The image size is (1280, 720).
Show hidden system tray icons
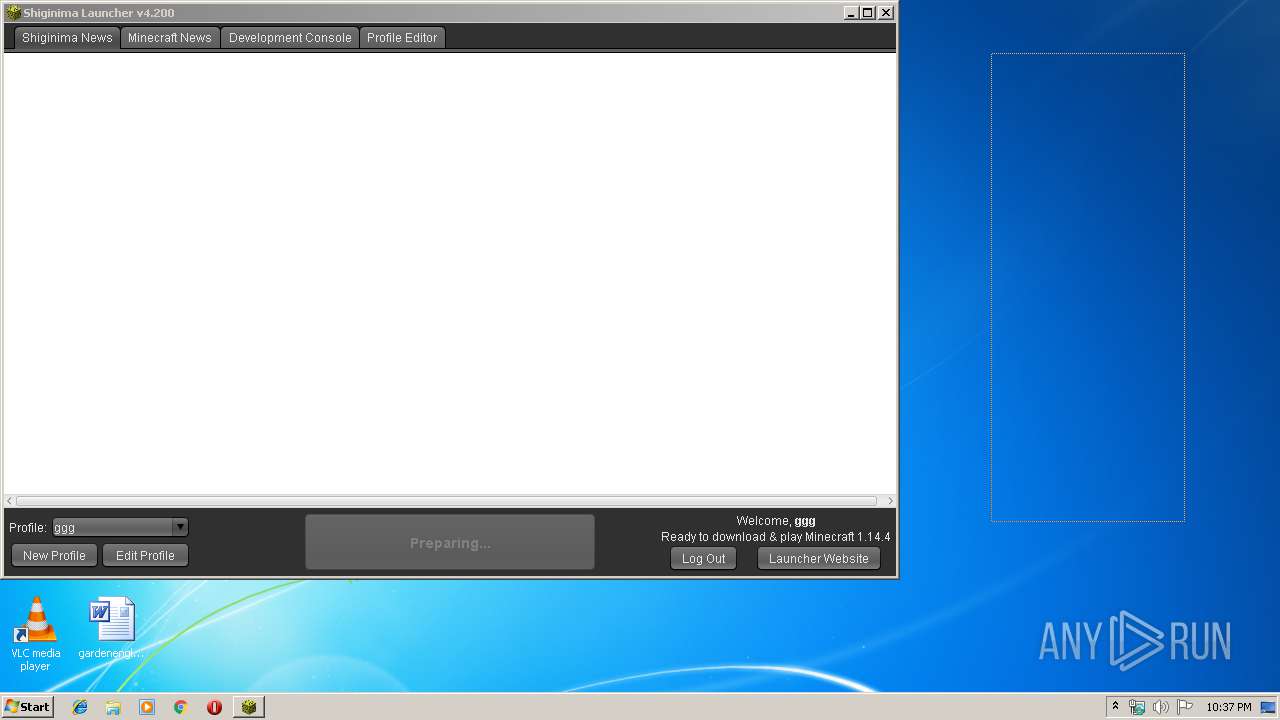tap(1115, 707)
